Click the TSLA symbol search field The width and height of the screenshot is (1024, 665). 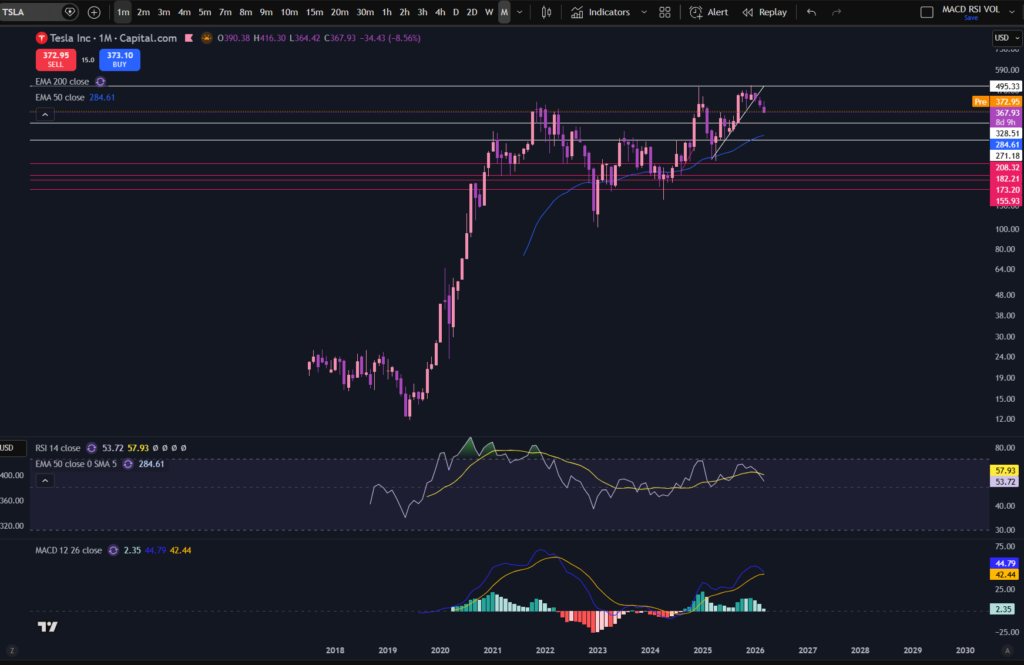(30, 12)
